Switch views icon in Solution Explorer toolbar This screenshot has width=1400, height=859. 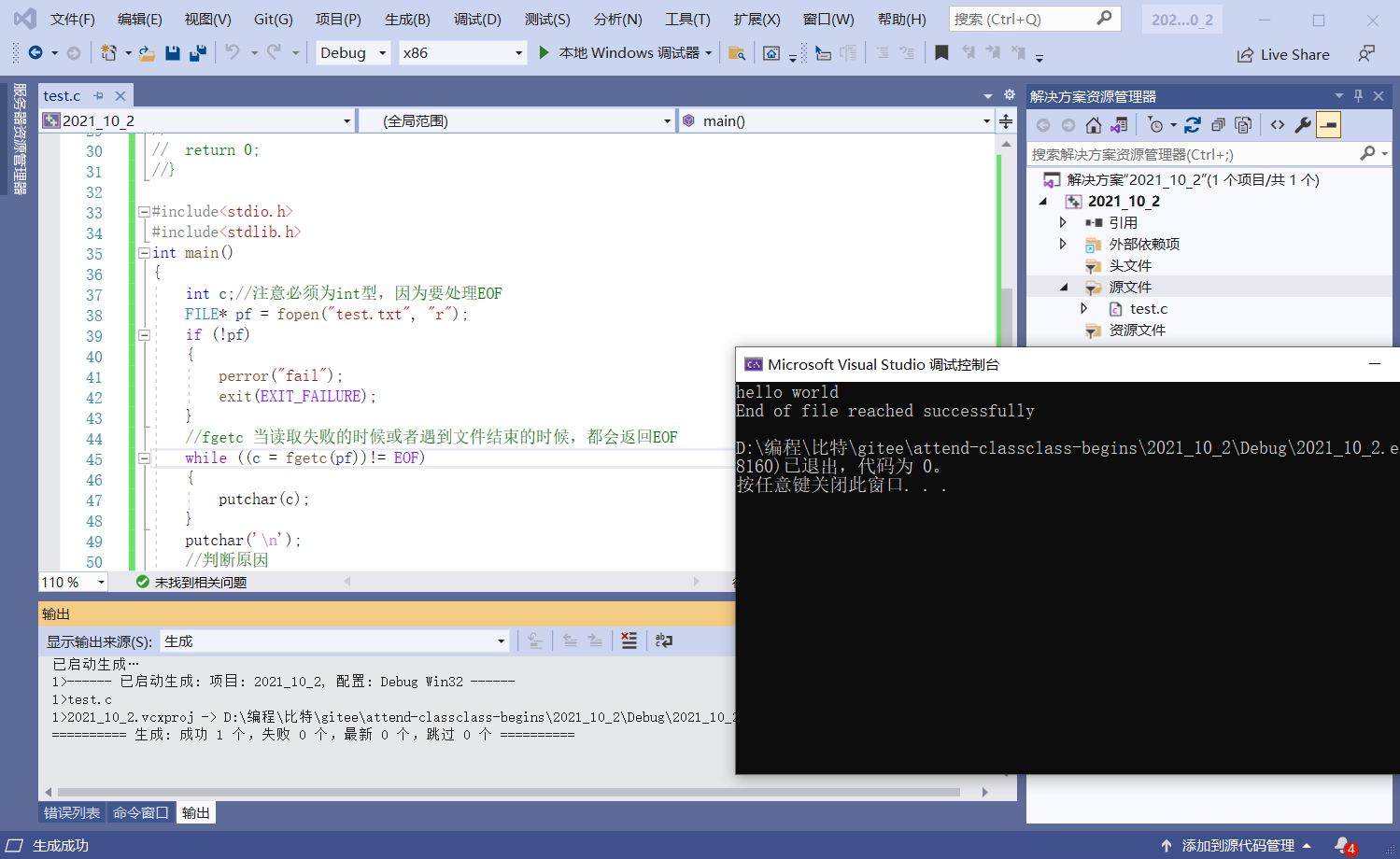pyautogui.click(x=1119, y=125)
